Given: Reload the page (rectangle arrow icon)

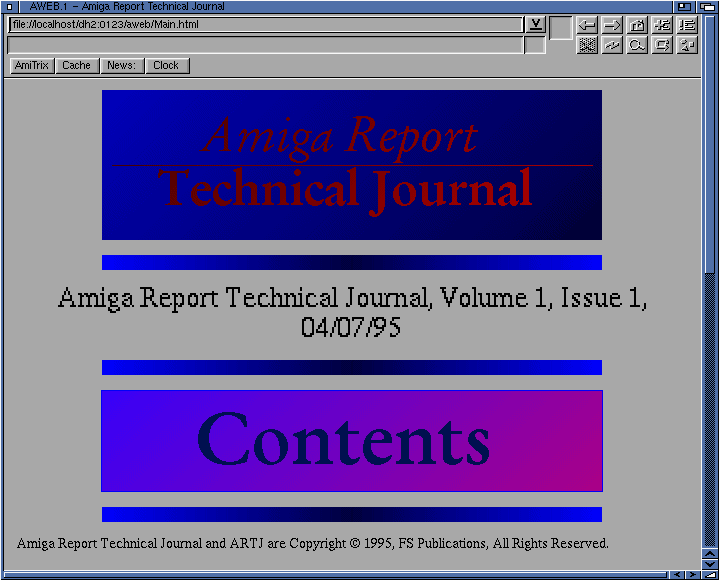Looking at the screenshot, I should 662,45.
